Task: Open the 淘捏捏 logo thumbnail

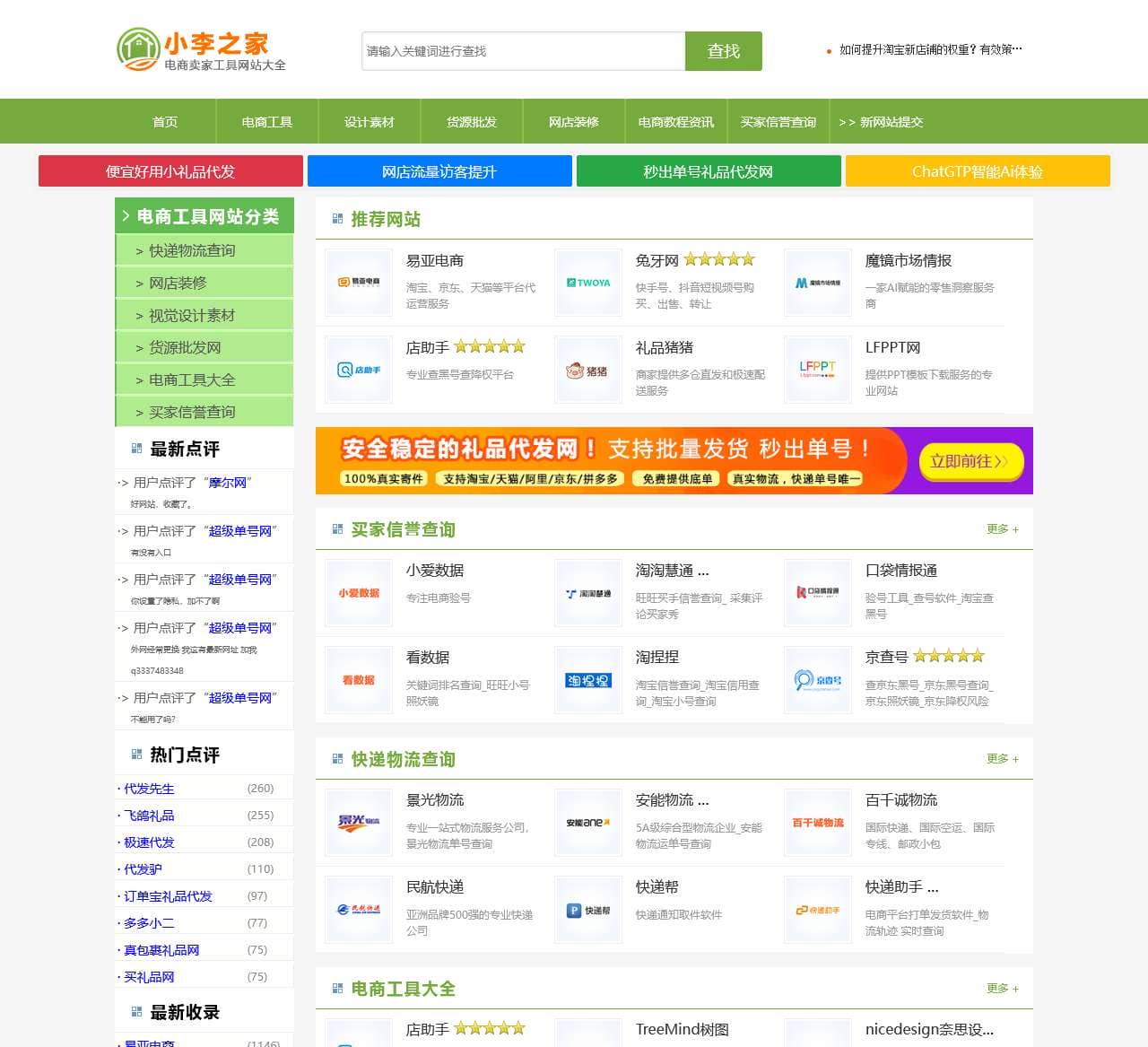Action: tap(588, 679)
